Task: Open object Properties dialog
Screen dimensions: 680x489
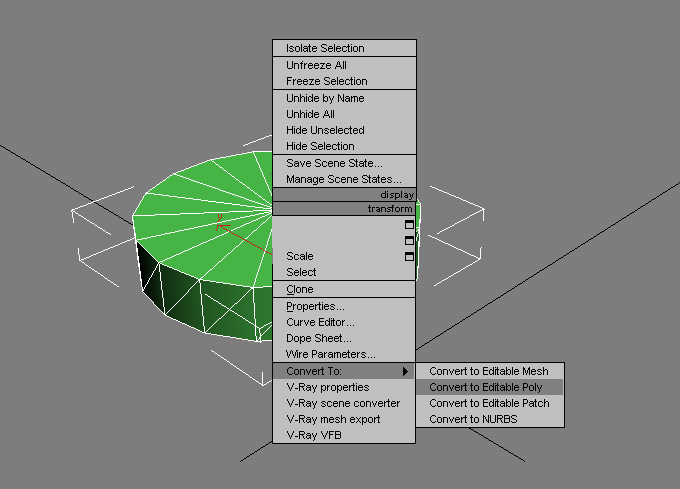Action: click(x=343, y=306)
